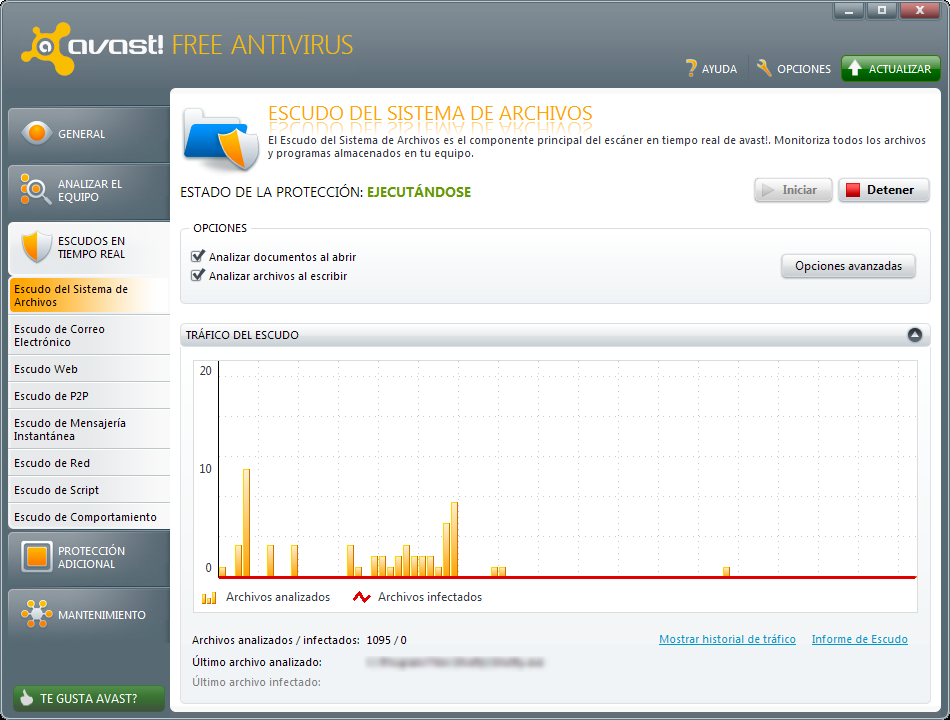Uncheck Analizar documentos al abrir
950x720 pixels.
tap(198, 256)
